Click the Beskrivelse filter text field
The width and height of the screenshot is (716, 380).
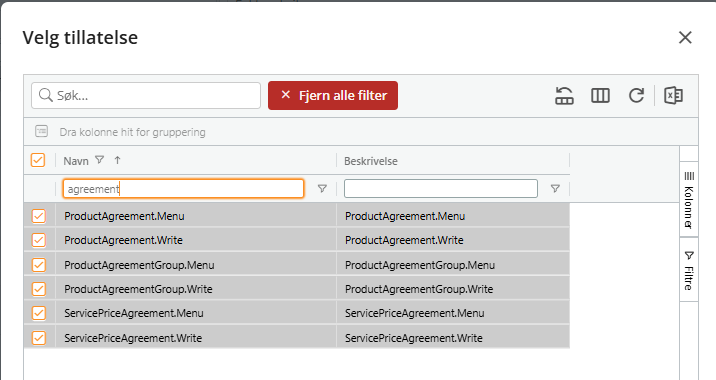click(441, 189)
